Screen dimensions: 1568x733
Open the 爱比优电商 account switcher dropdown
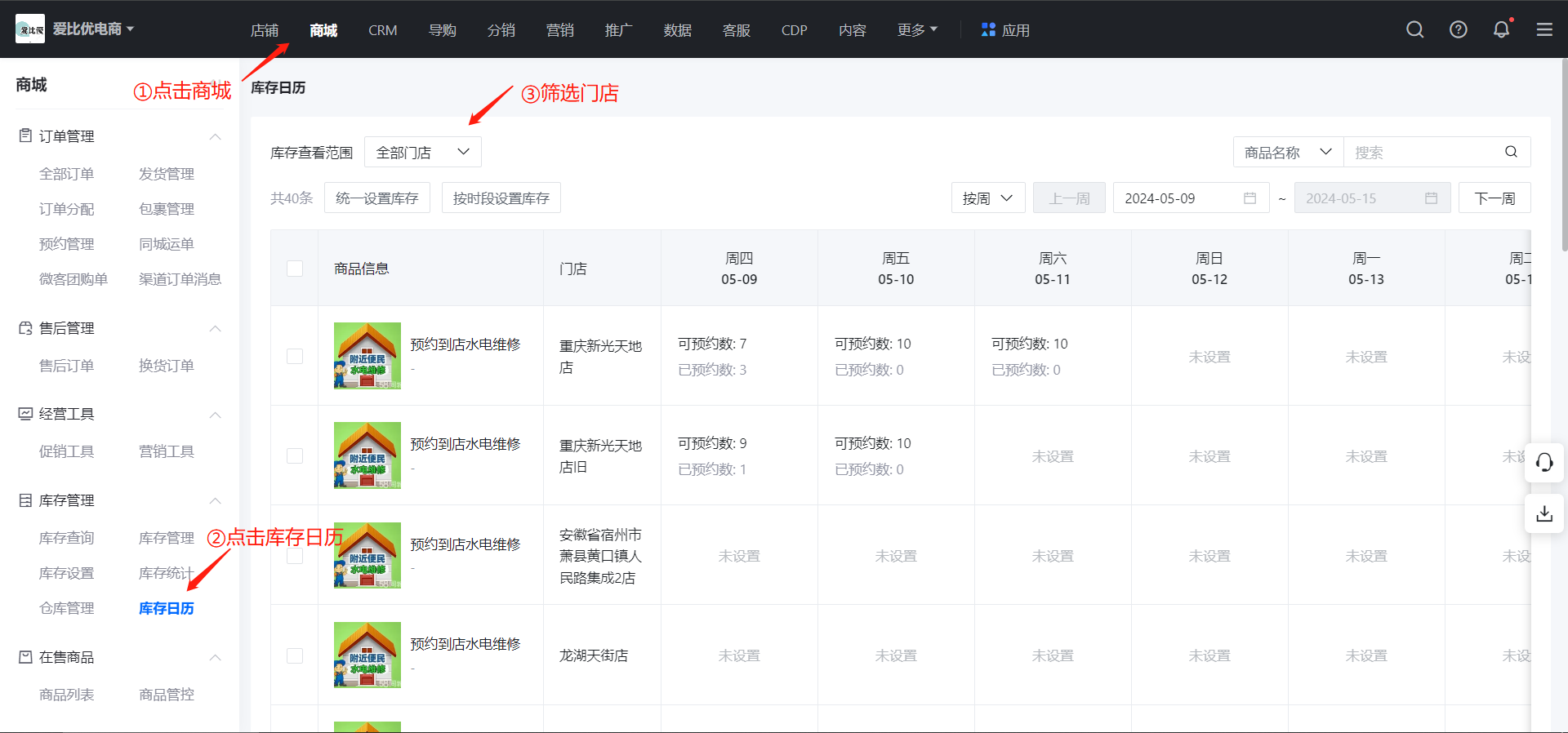point(93,29)
